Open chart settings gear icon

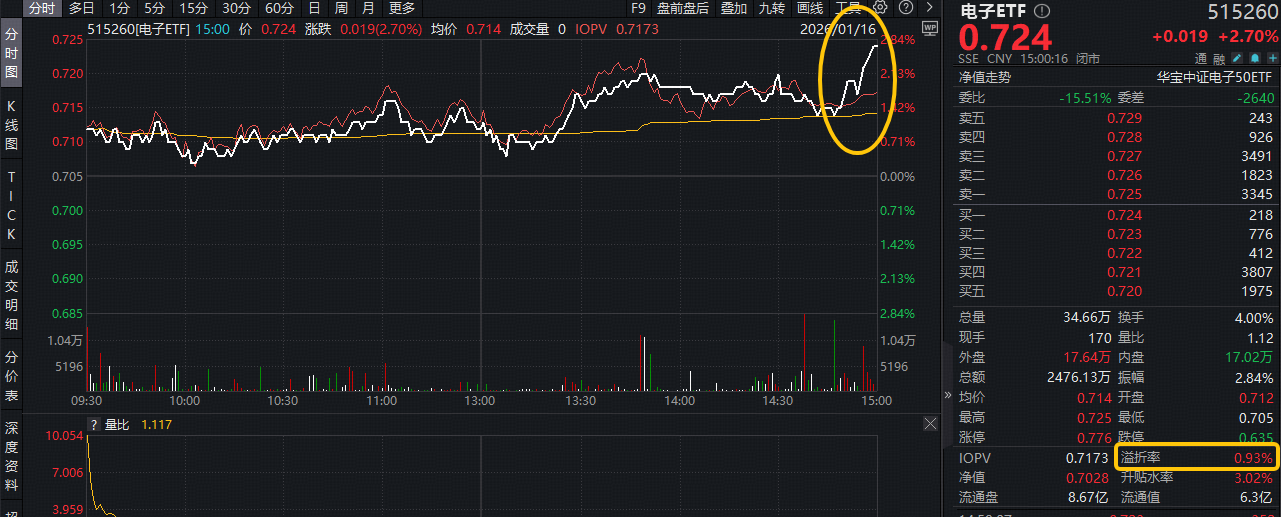[x=880, y=8]
